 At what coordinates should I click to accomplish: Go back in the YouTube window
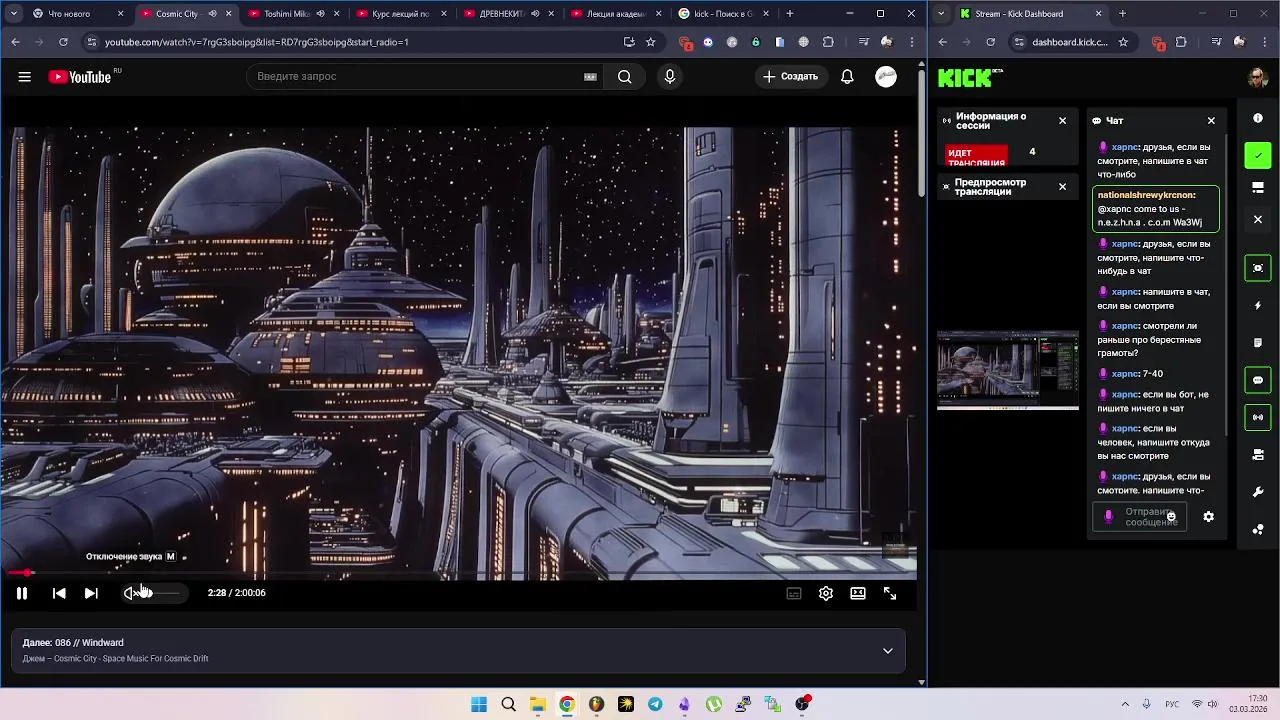pos(15,42)
